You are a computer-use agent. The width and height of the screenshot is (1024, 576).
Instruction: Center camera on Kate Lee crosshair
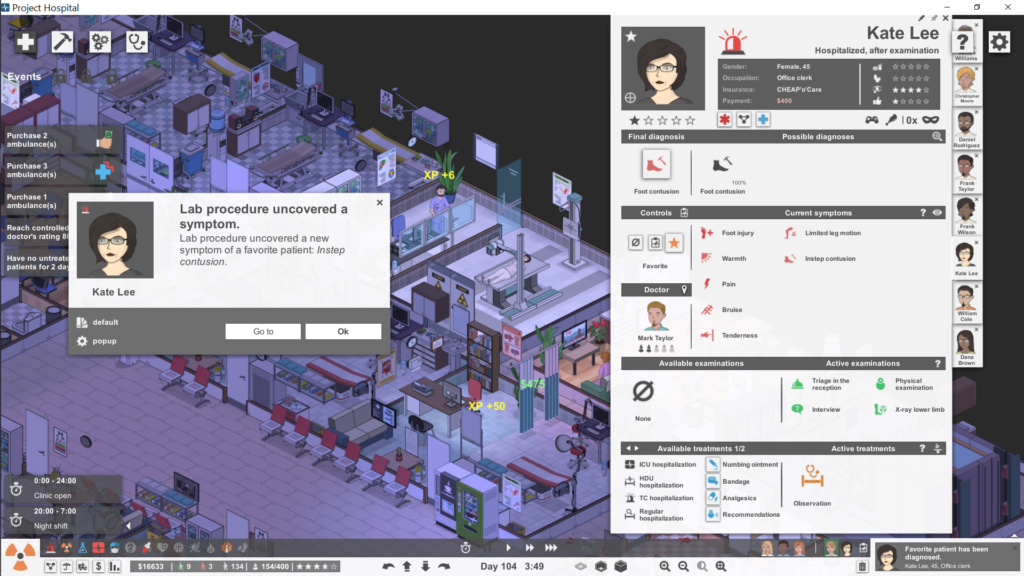pyautogui.click(x=630, y=98)
